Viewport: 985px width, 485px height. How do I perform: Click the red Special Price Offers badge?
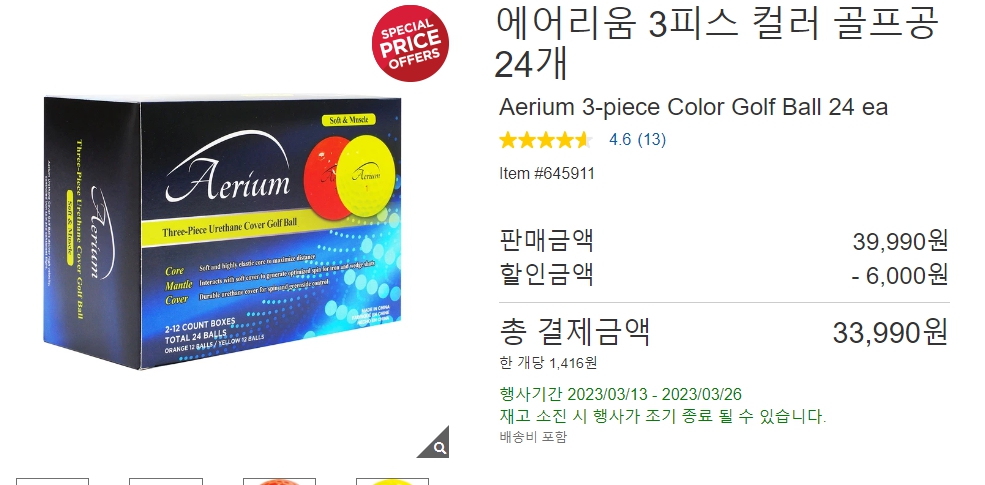click(410, 43)
